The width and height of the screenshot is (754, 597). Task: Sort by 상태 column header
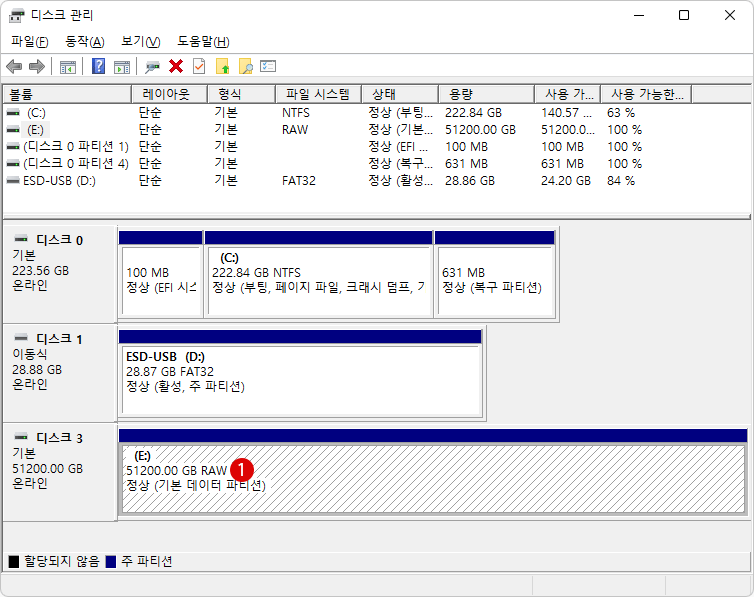point(400,94)
